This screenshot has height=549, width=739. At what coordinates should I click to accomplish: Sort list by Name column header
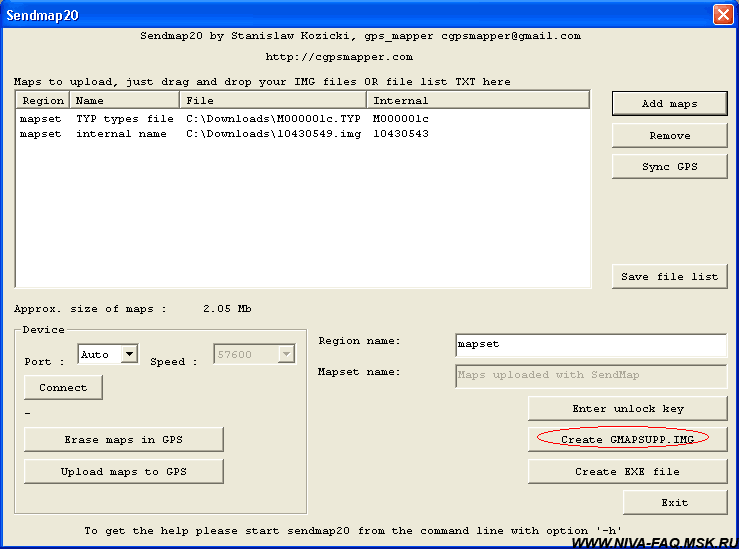pos(125,100)
